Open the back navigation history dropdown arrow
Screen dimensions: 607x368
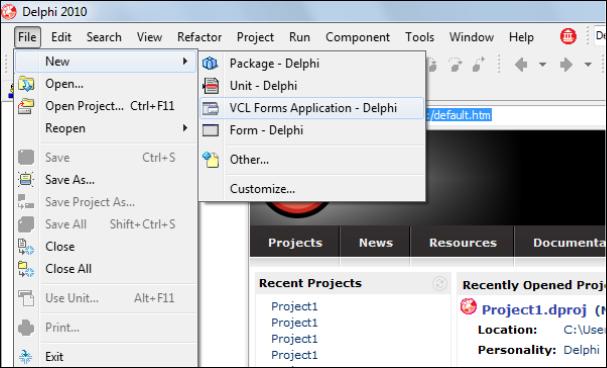[543, 65]
